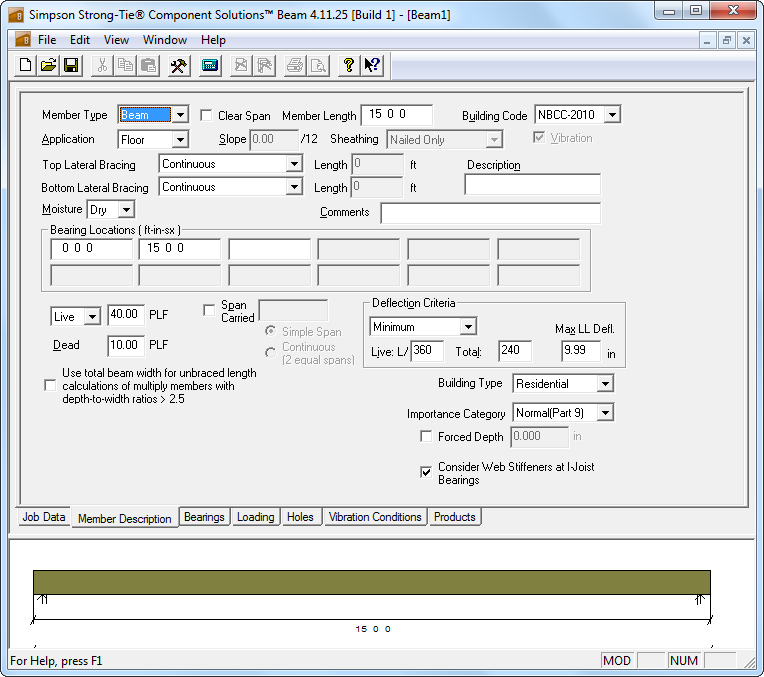Minimize the inner Beam1 document window
Viewport: 764px width, 677px height.
(707, 40)
